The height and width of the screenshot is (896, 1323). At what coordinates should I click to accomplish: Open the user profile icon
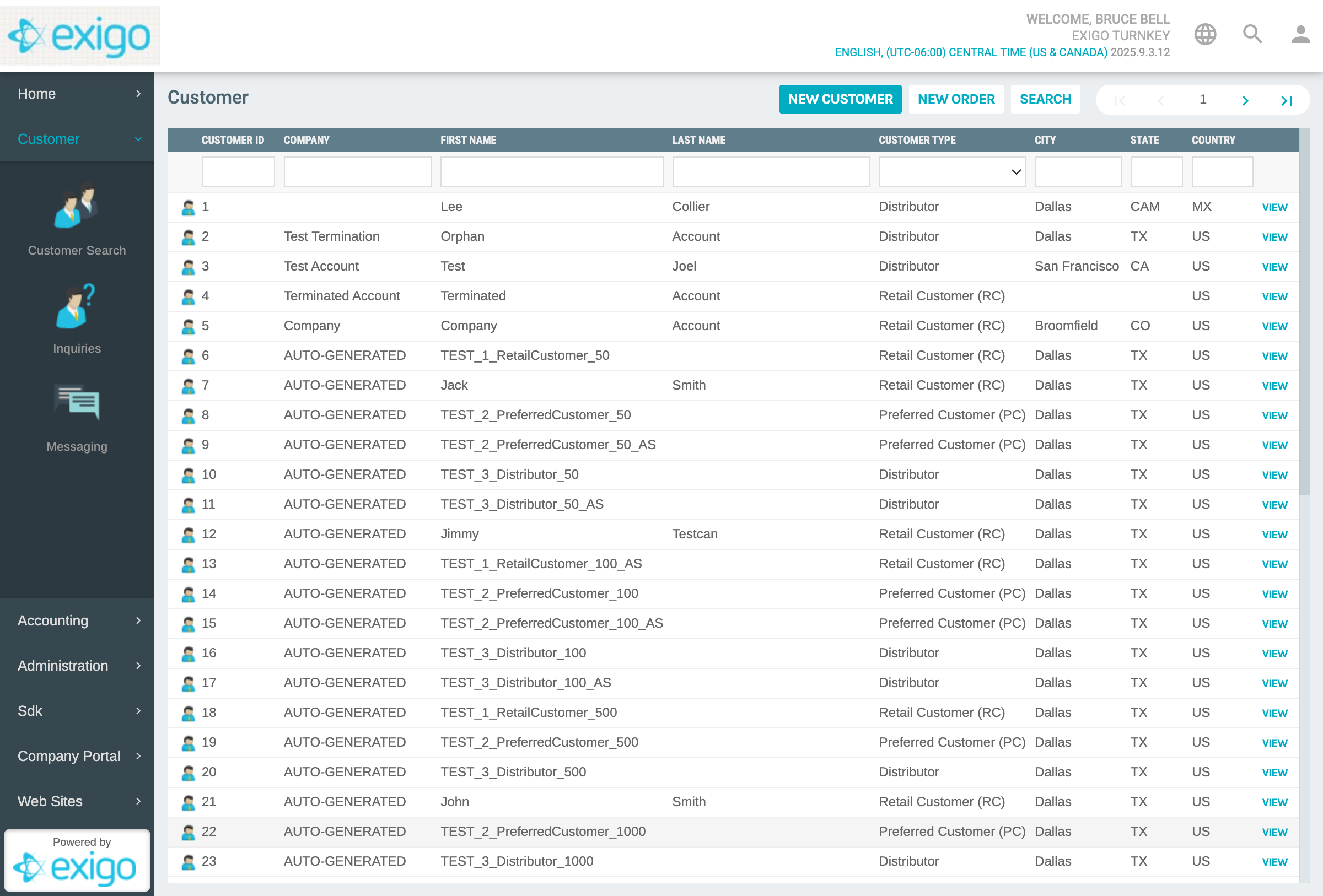tap(1300, 35)
